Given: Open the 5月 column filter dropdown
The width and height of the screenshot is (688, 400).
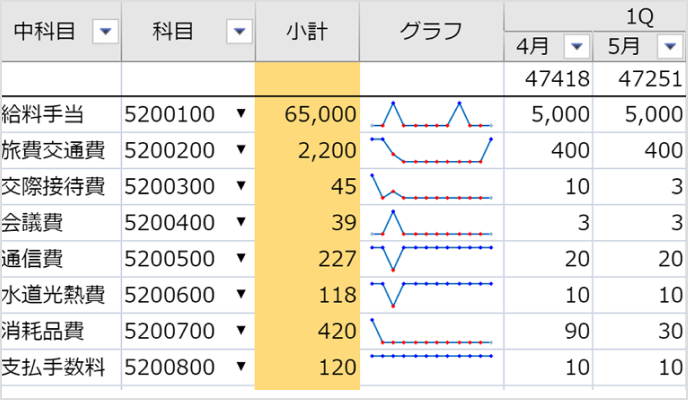Looking at the screenshot, I should (670, 46).
